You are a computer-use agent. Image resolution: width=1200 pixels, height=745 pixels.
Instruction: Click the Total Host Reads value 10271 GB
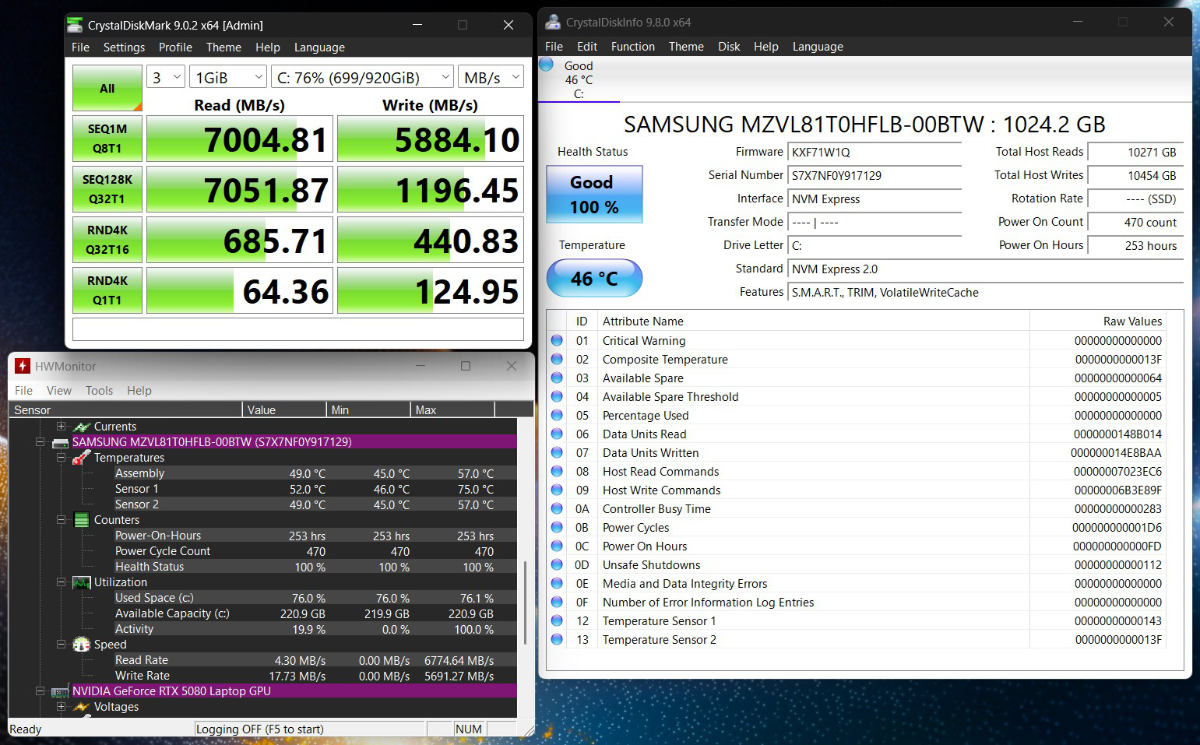click(x=1134, y=152)
